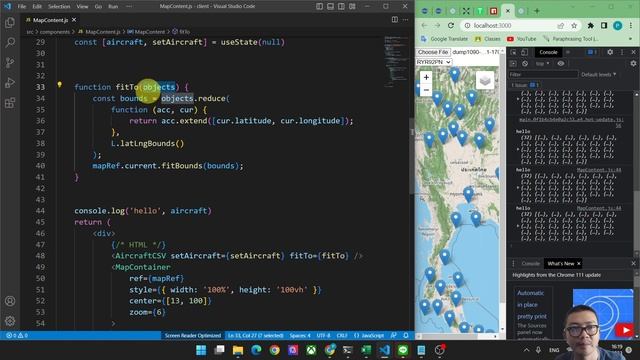Open Source Control view in activity bar
This screenshot has height=360, width=640.
pos(10,62)
